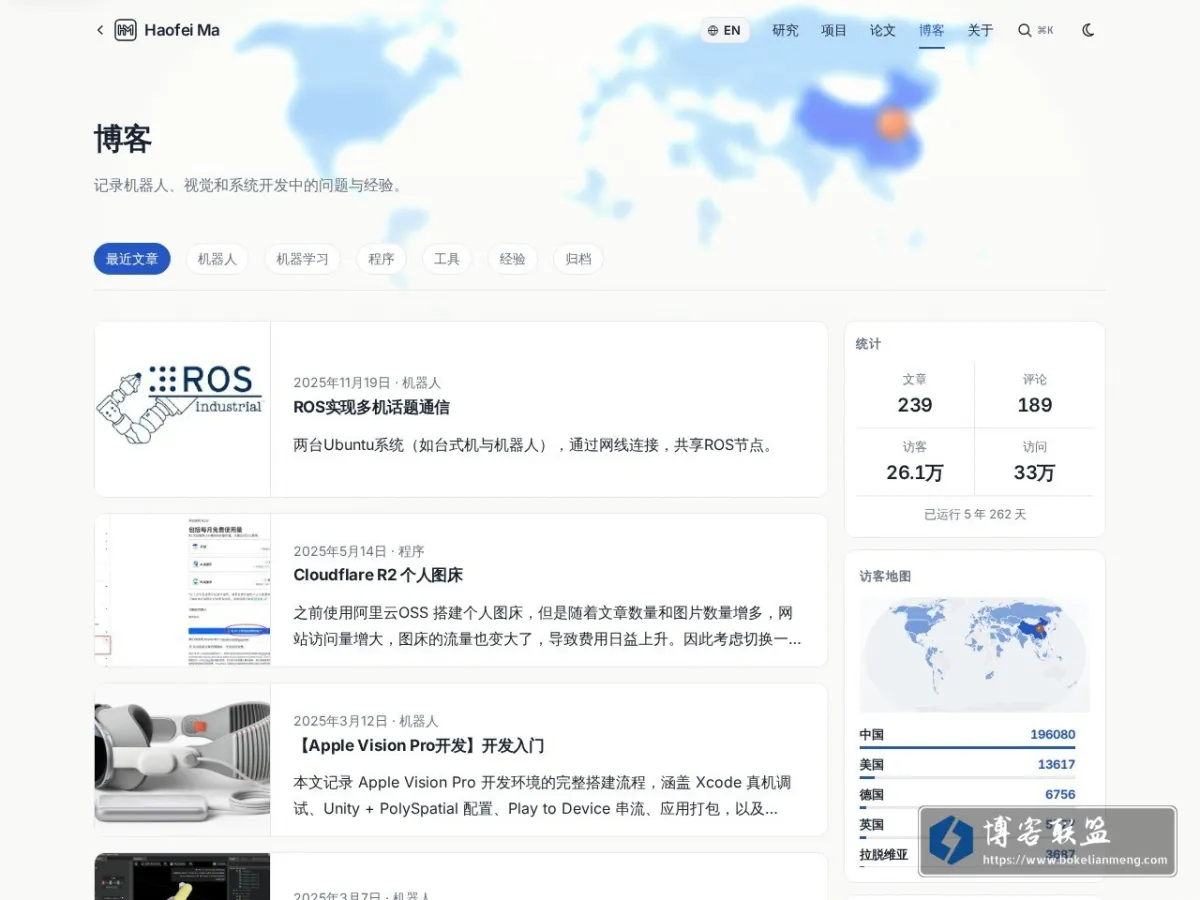This screenshot has height=900, width=1200.
Task: Click the 2025年11月19日 · 机器人 date line
Action: (x=367, y=382)
